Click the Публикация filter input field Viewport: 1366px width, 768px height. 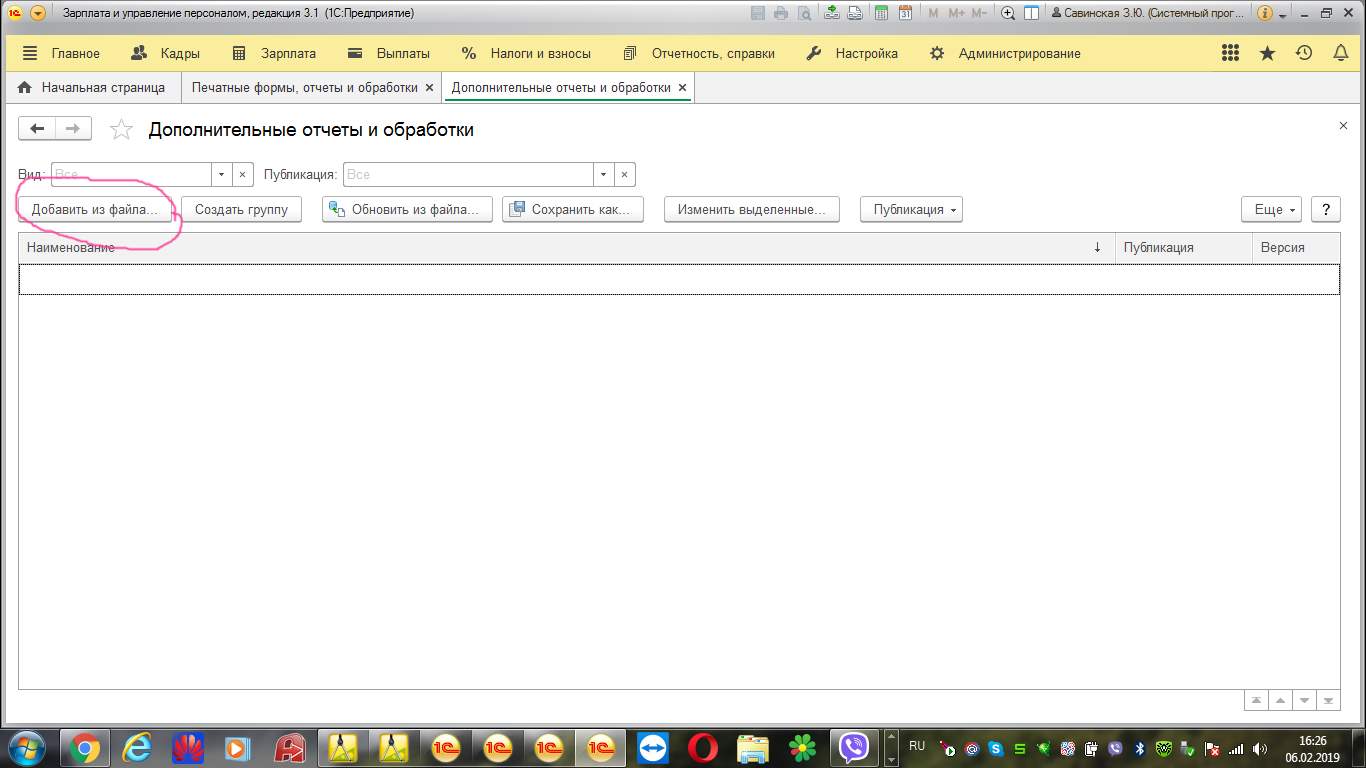[468, 174]
